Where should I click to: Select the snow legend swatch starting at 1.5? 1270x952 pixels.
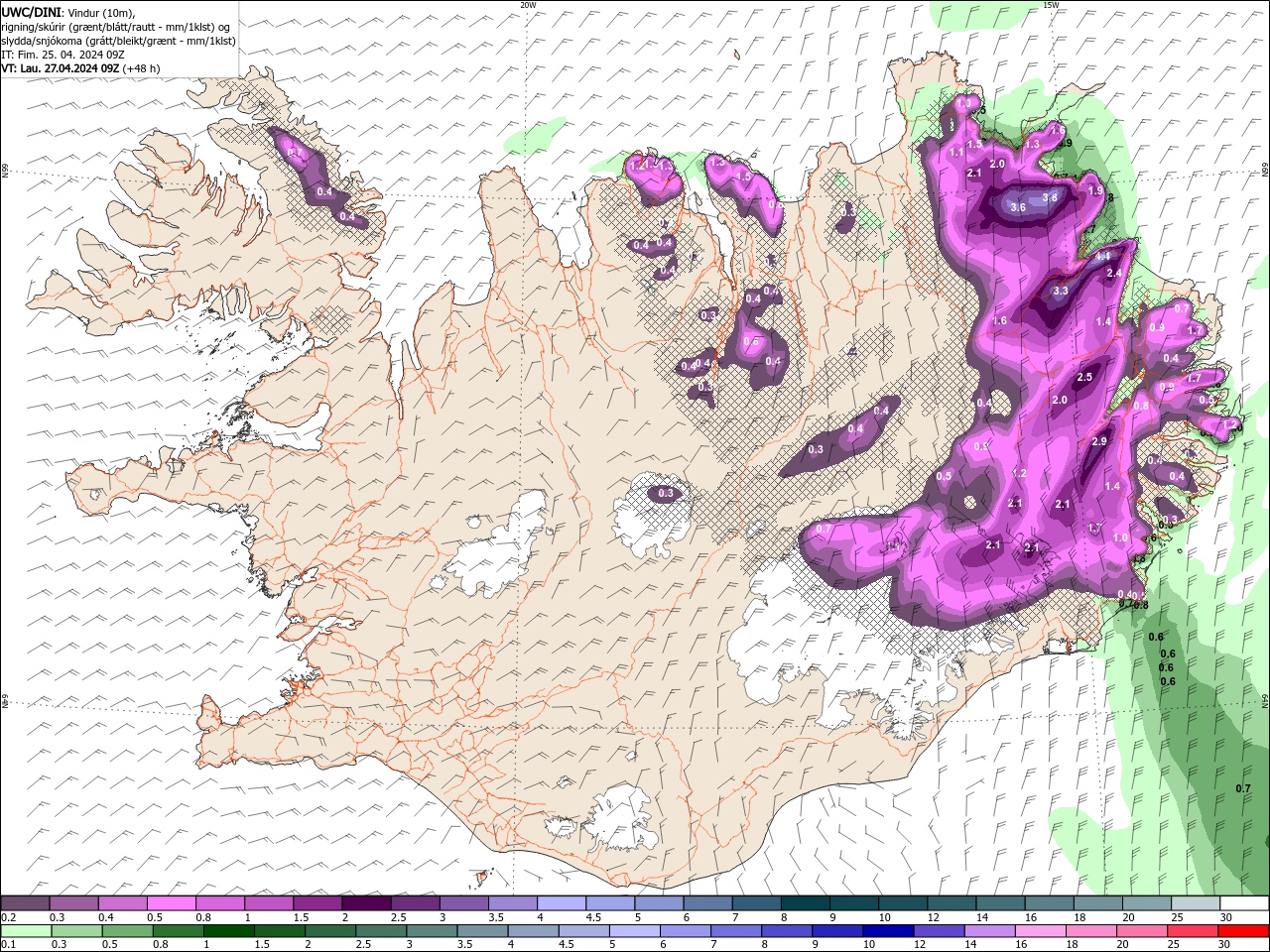point(317,903)
